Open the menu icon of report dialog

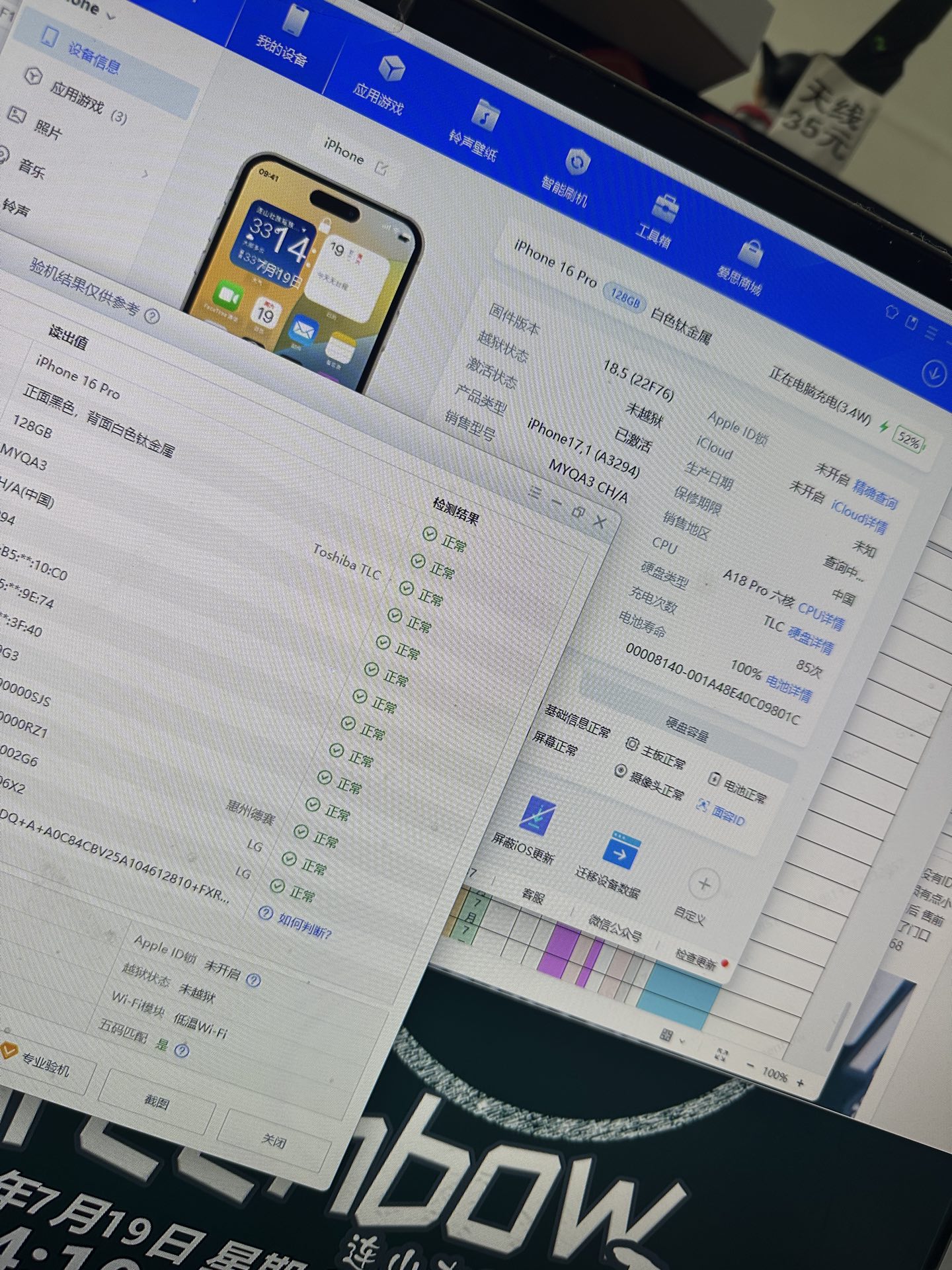coord(536,493)
